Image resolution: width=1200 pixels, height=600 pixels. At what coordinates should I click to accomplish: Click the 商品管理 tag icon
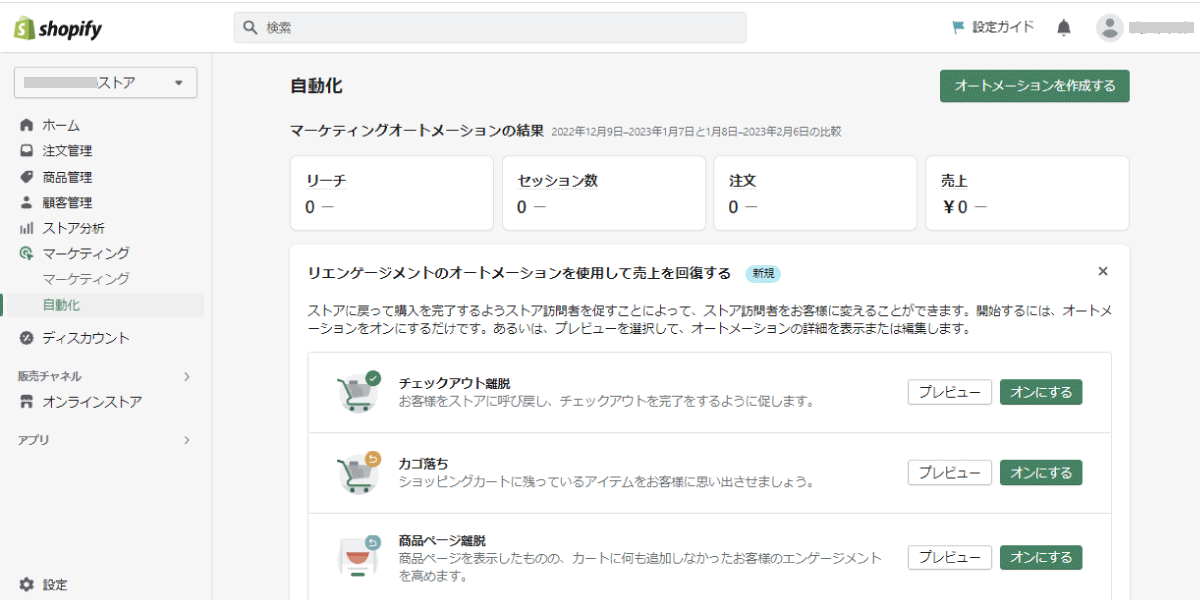27,177
